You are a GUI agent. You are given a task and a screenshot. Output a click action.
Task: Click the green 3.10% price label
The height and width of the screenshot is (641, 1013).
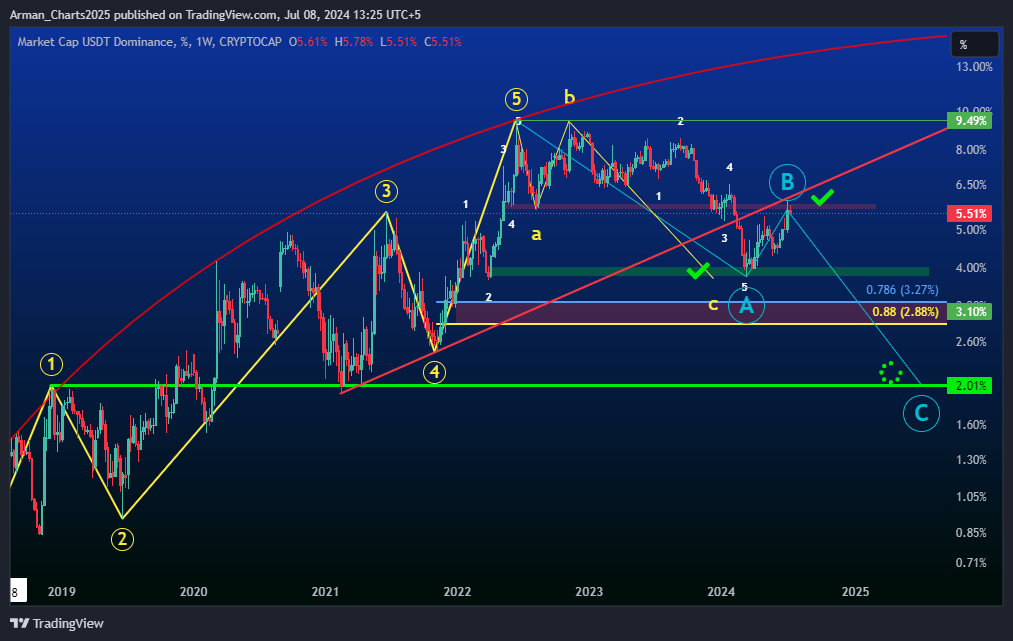(969, 312)
